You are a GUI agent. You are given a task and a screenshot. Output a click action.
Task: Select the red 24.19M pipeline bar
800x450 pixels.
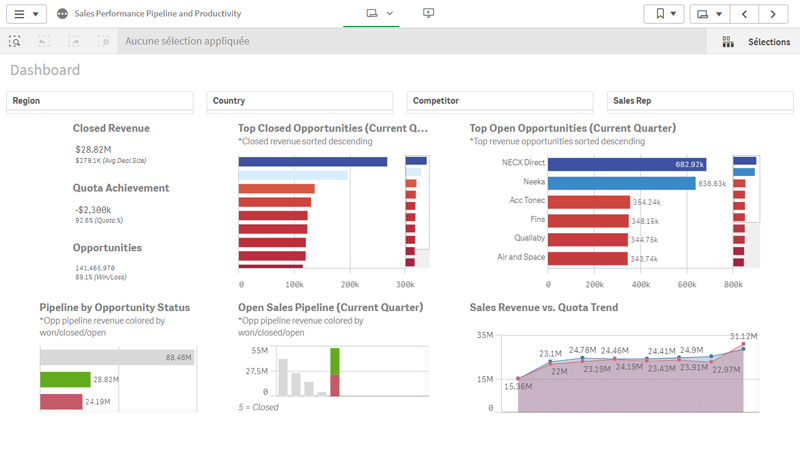point(61,402)
